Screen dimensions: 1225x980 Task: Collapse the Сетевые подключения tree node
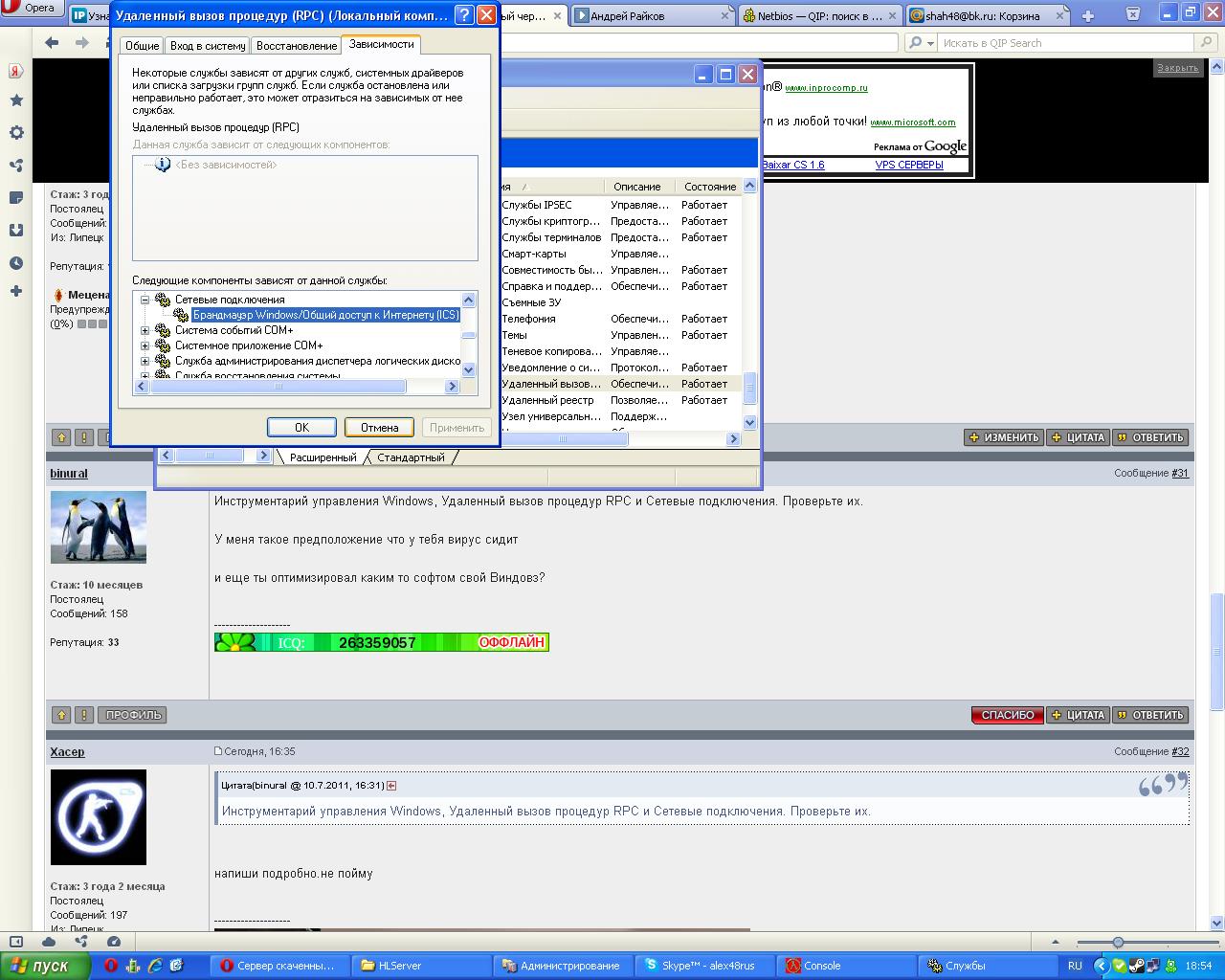point(145,300)
